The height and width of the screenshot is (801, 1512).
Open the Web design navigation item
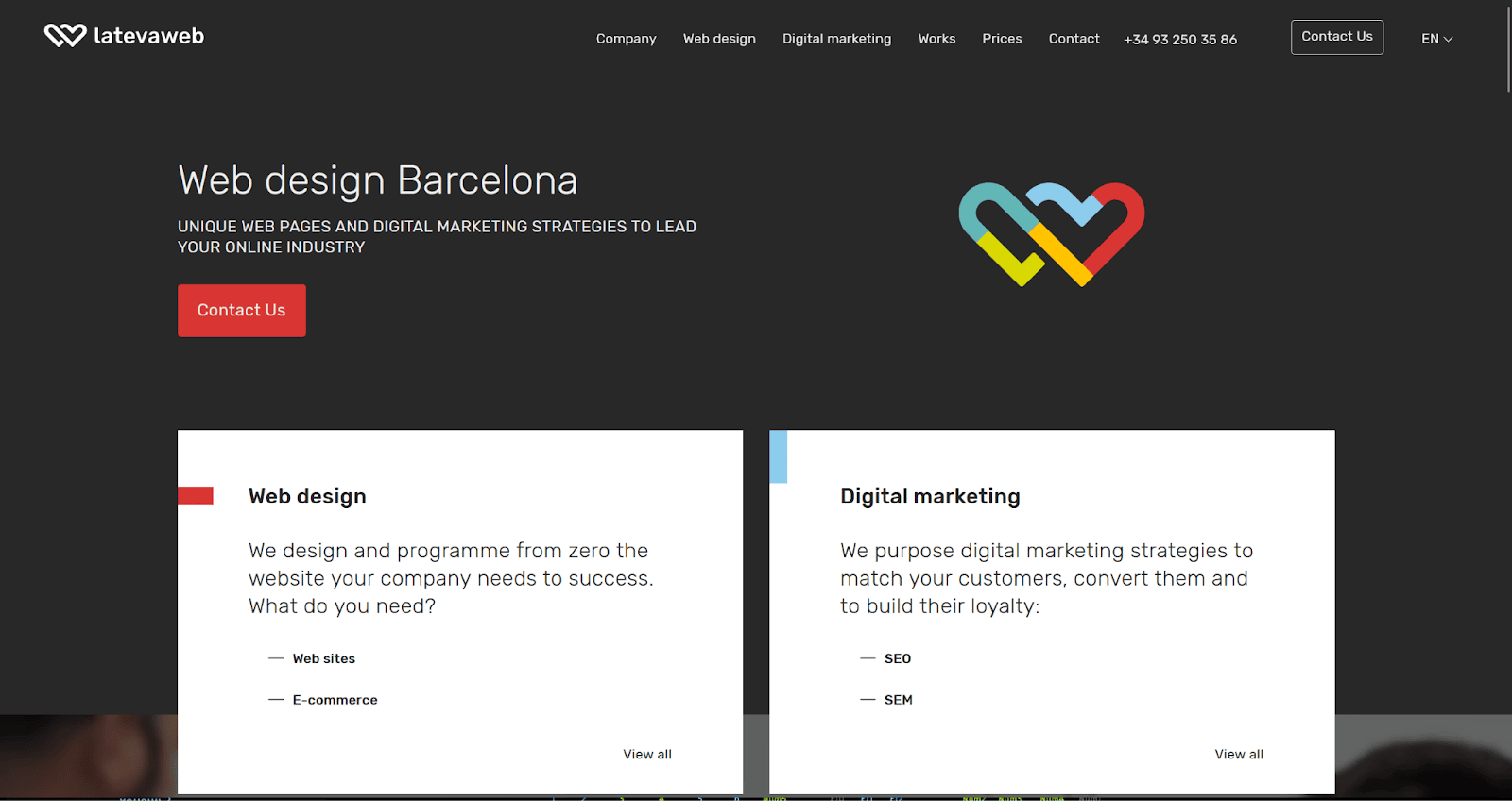coord(719,39)
